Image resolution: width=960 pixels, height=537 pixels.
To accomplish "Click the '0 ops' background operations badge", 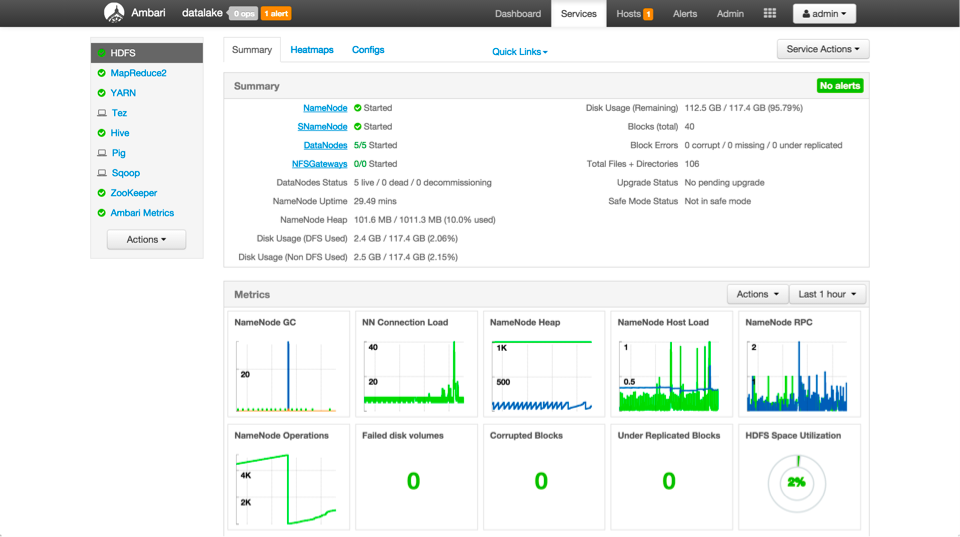I will (243, 14).
